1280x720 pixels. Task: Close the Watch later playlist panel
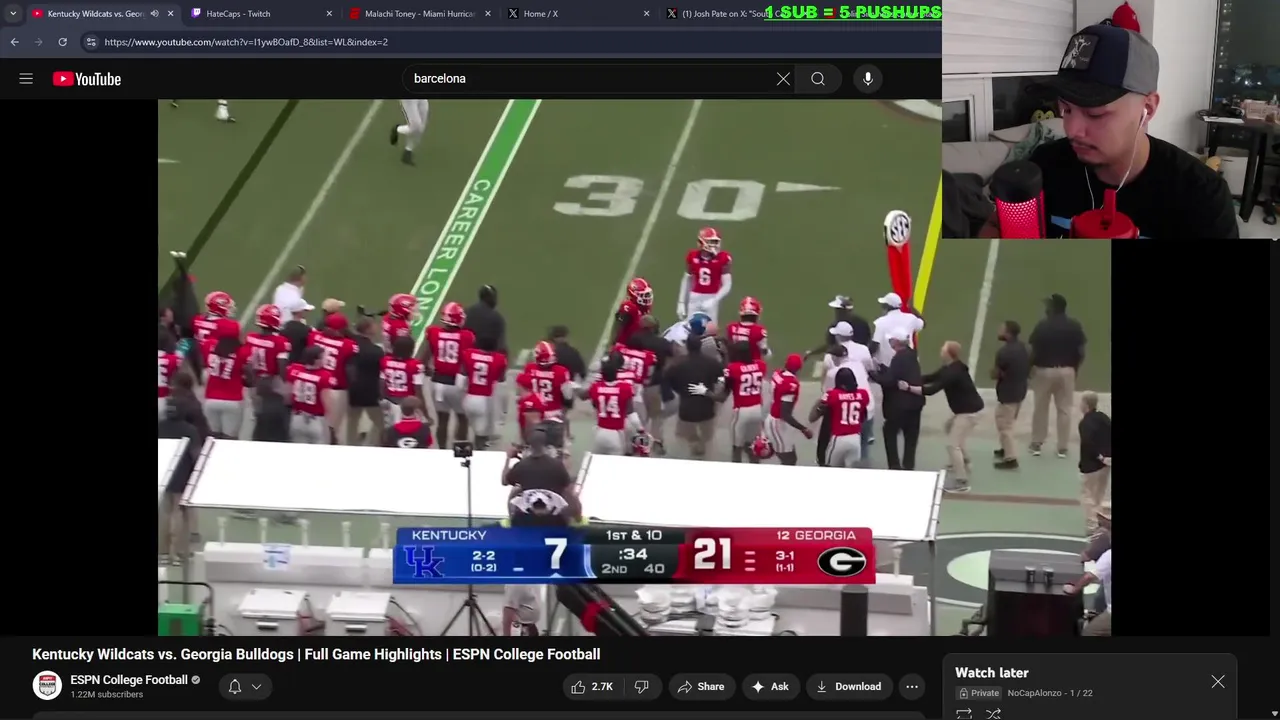1217,682
